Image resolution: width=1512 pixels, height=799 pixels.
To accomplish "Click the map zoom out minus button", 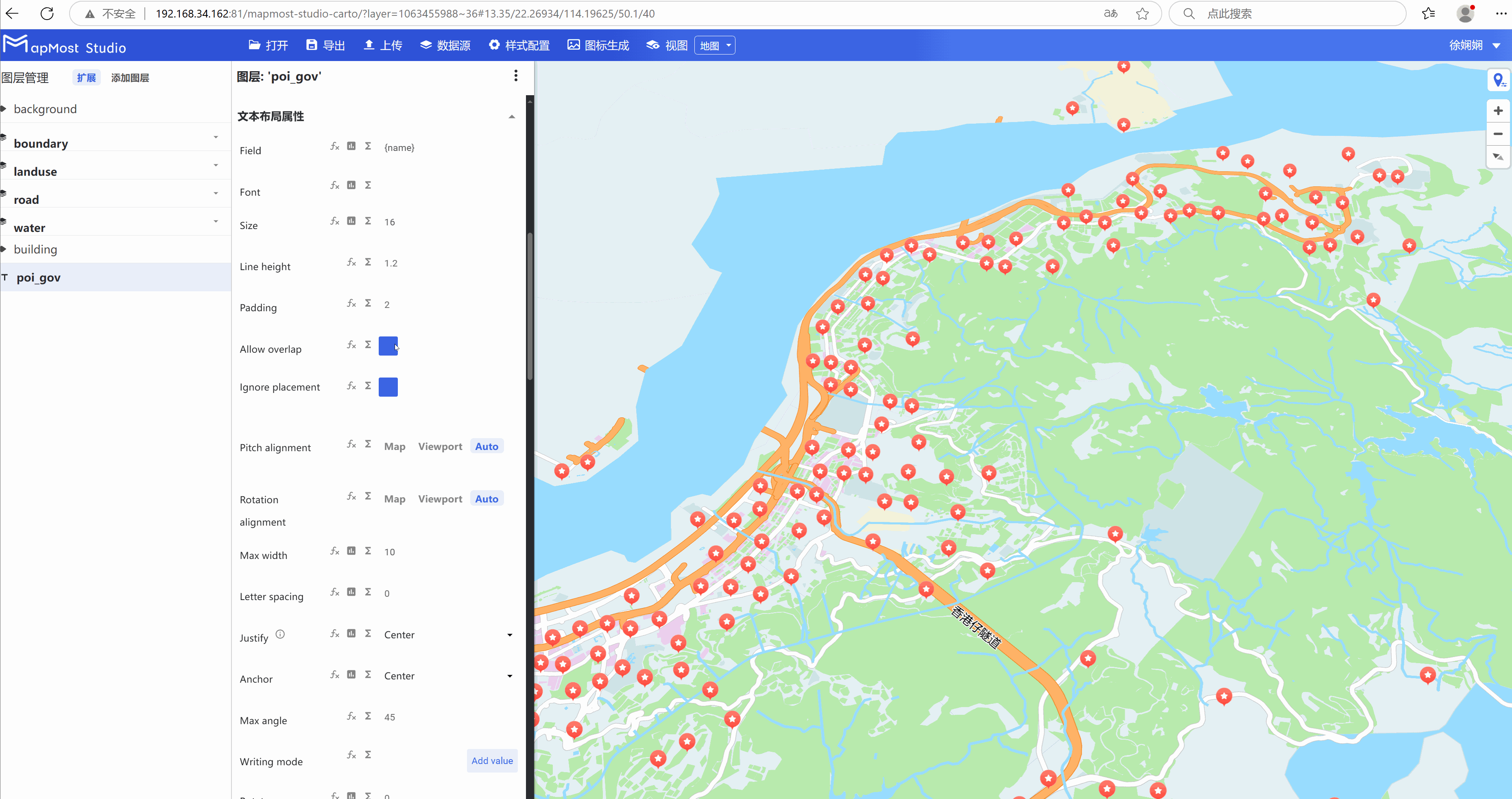I will tap(1498, 134).
